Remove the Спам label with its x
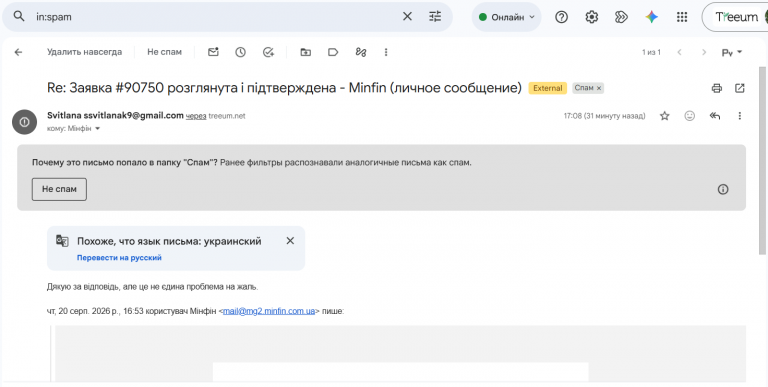Viewport: 768px width, 387px height. (599, 88)
